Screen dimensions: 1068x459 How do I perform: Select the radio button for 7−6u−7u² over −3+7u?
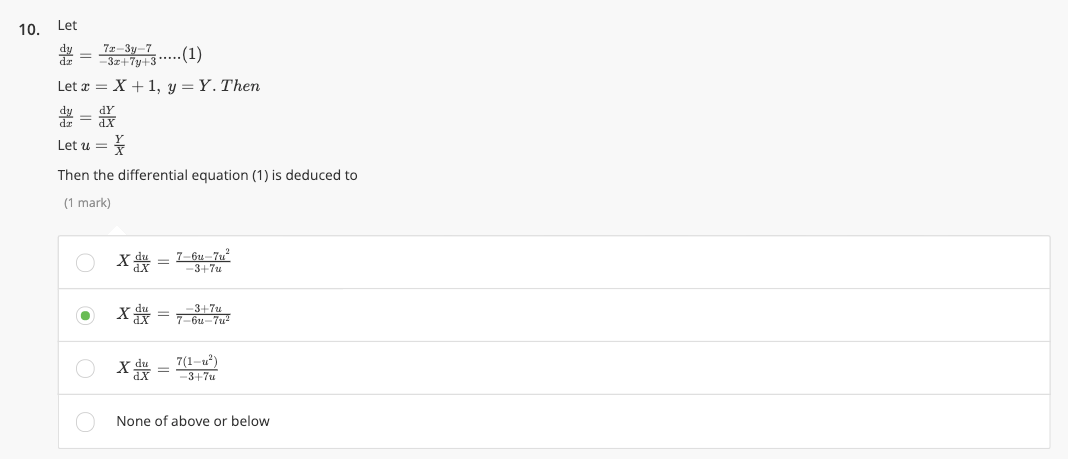click(x=86, y=263)
